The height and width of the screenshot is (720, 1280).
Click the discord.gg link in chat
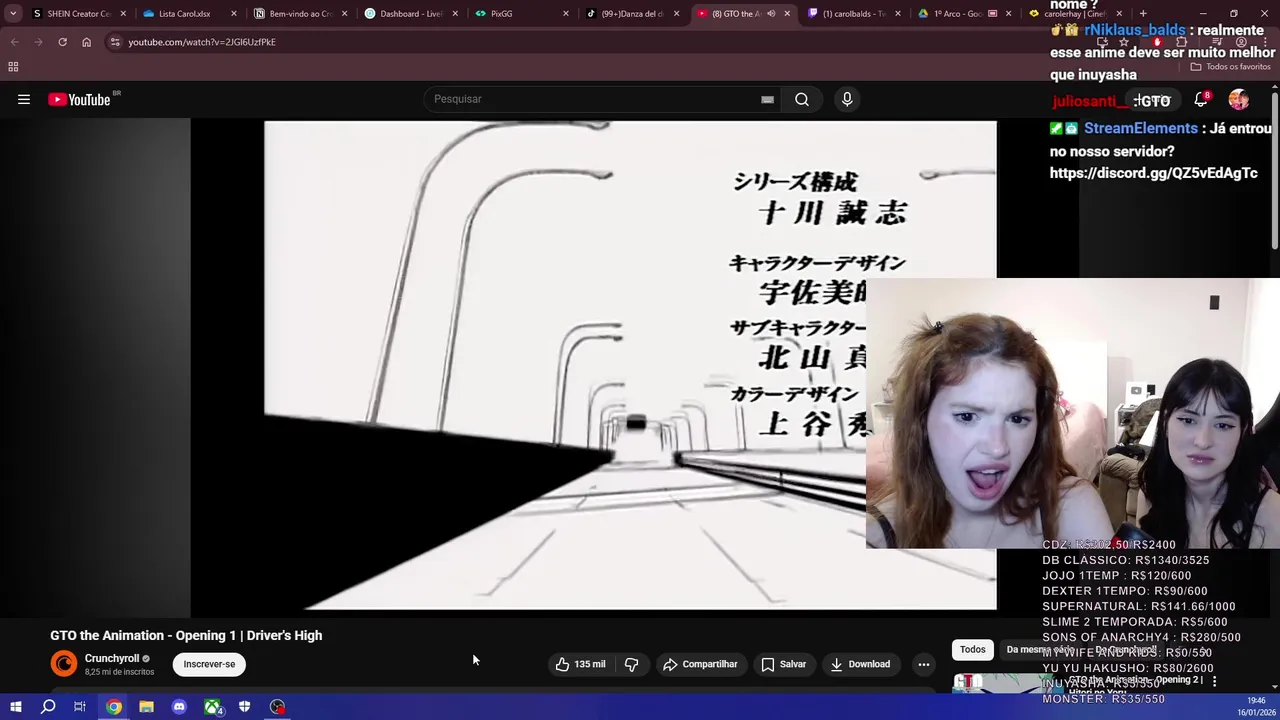pyautogui.click(x=1153, y=173)
